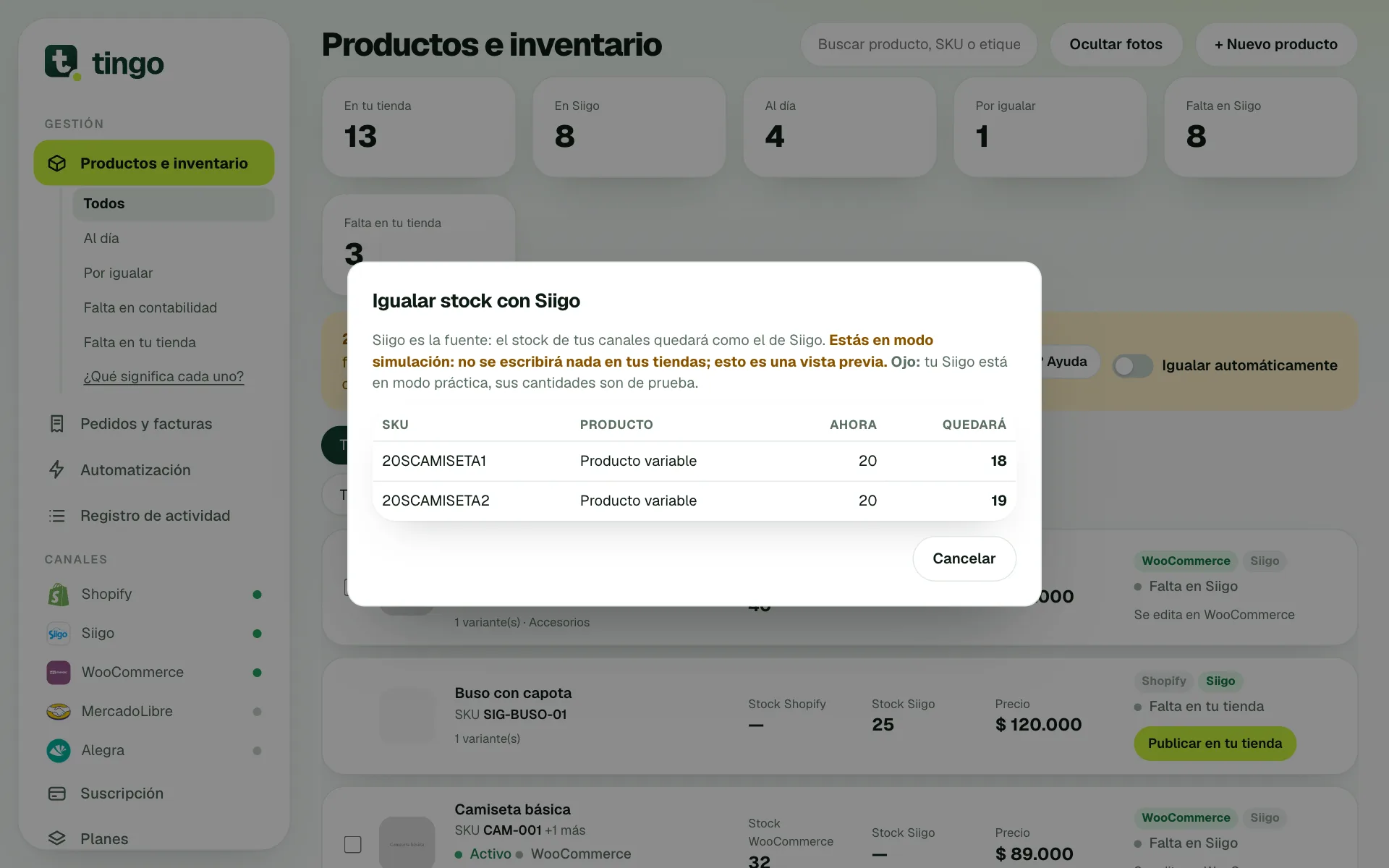Screen dimensions: 1389x868
Task: Click the En tu tienda 13 card
Action: pyautogui.click(x=419, y=127)
